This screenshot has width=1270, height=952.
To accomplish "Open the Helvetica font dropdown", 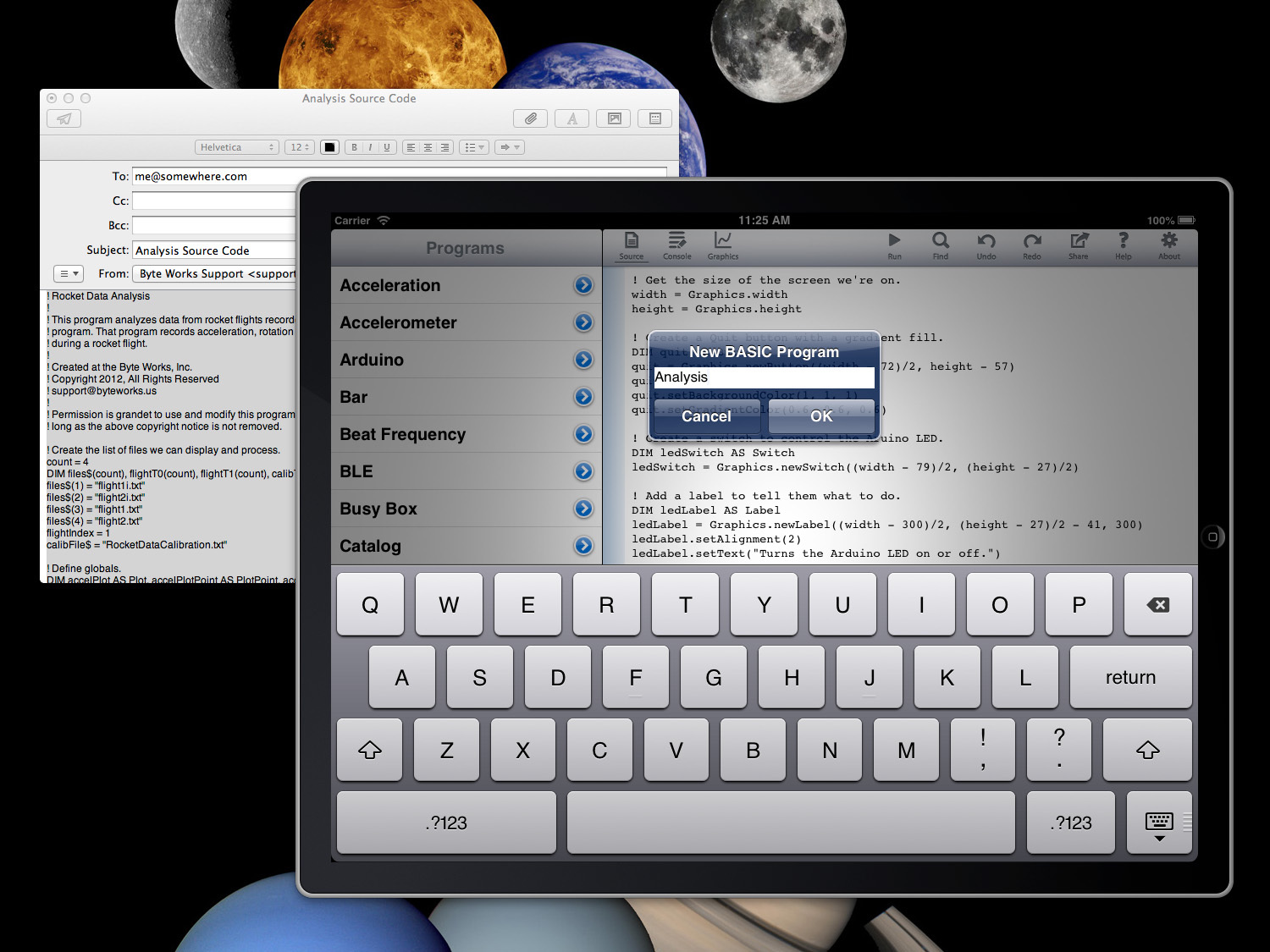I will [237, 147].
